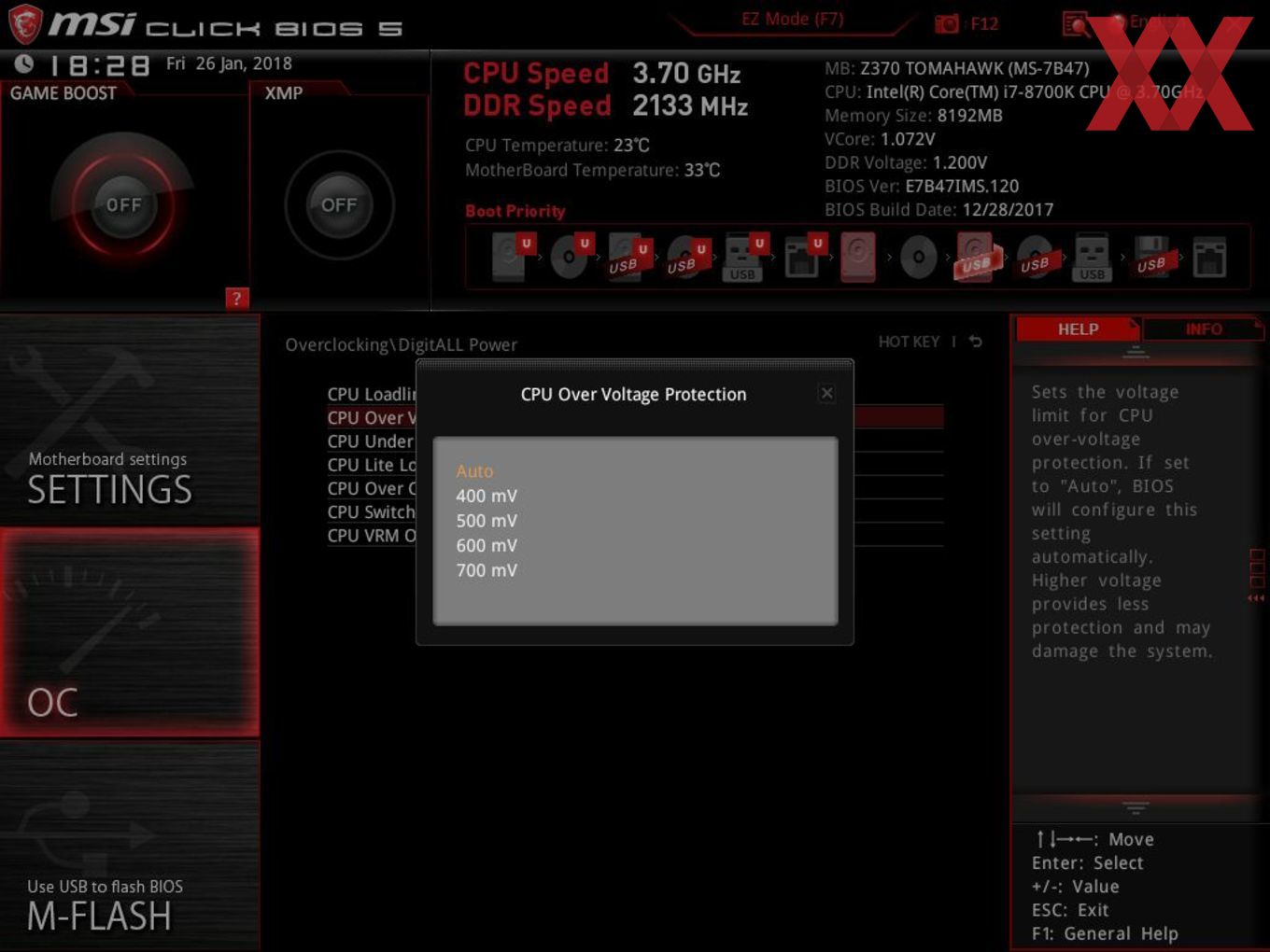Close the CPU Over Voltage Protection dialog
The image size is (1270, 952).
coord(826,394)
